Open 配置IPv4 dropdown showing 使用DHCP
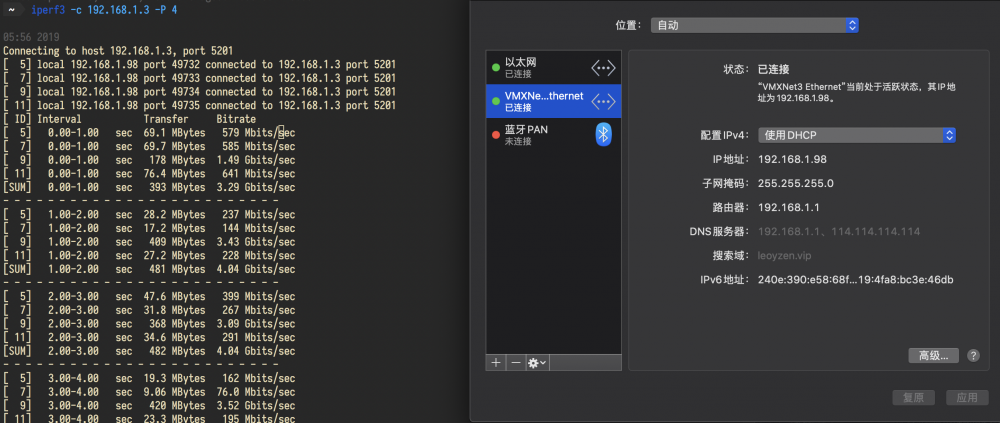 [x=857, y=135]
